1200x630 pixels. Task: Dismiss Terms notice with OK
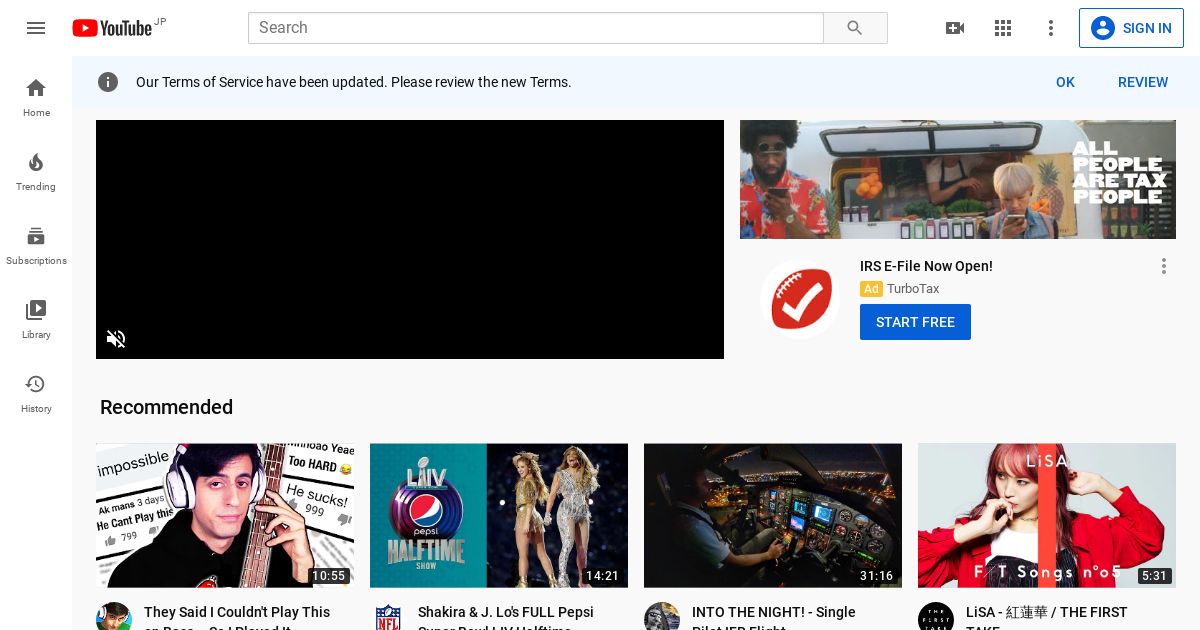click(1065, 82)
